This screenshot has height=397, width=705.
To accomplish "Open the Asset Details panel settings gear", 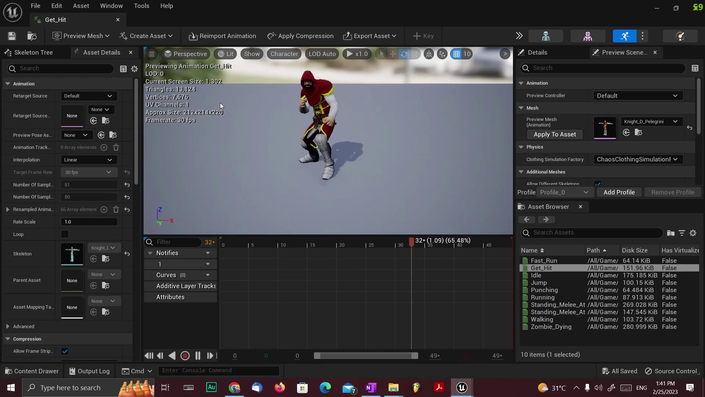I will [134, 69].
